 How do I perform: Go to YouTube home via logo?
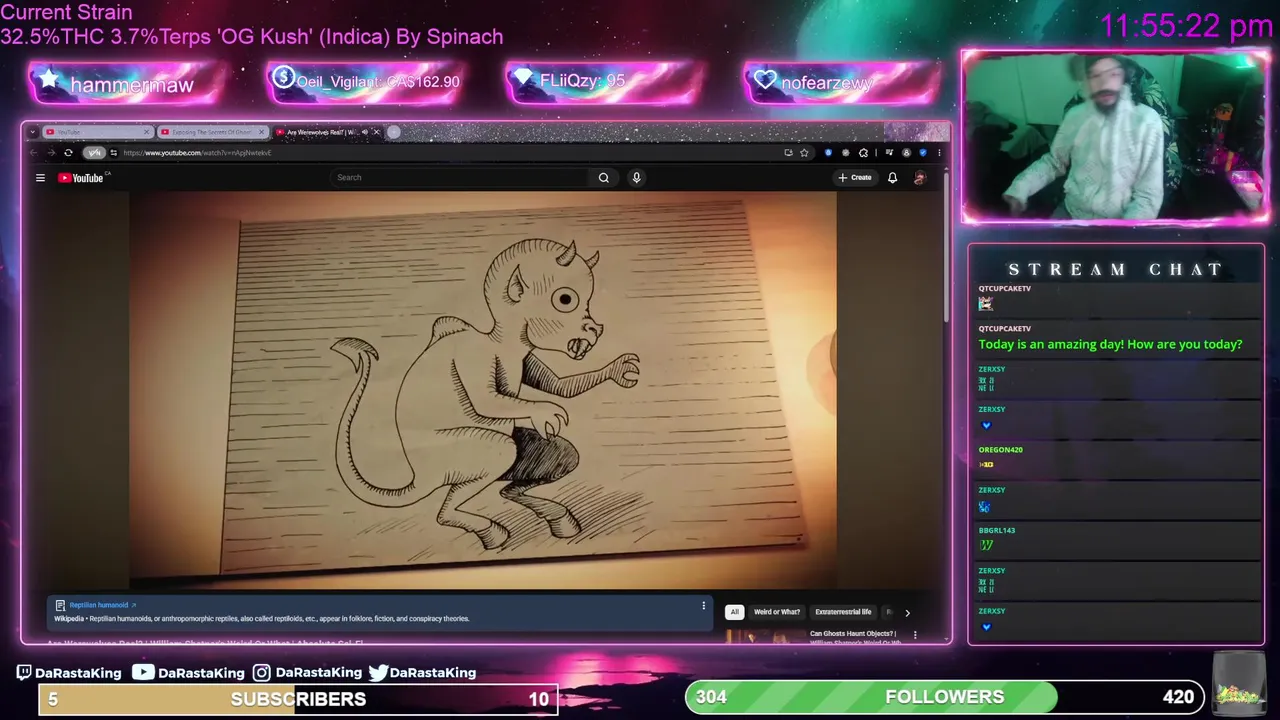click(81, 178)
